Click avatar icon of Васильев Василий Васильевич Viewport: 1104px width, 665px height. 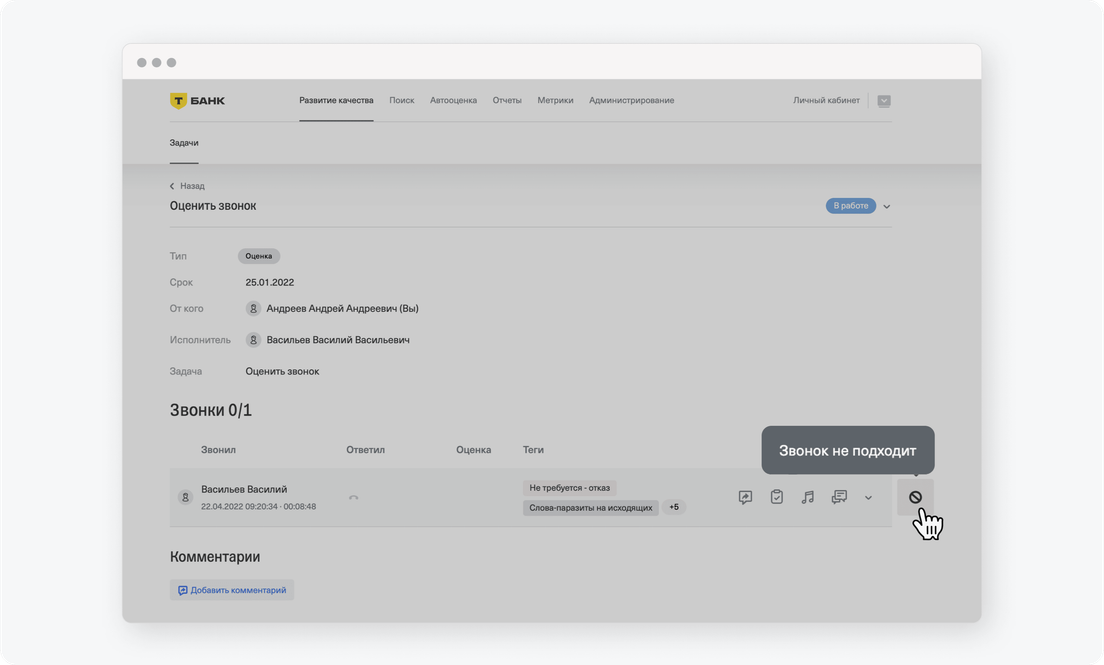[x=253, y=340]
